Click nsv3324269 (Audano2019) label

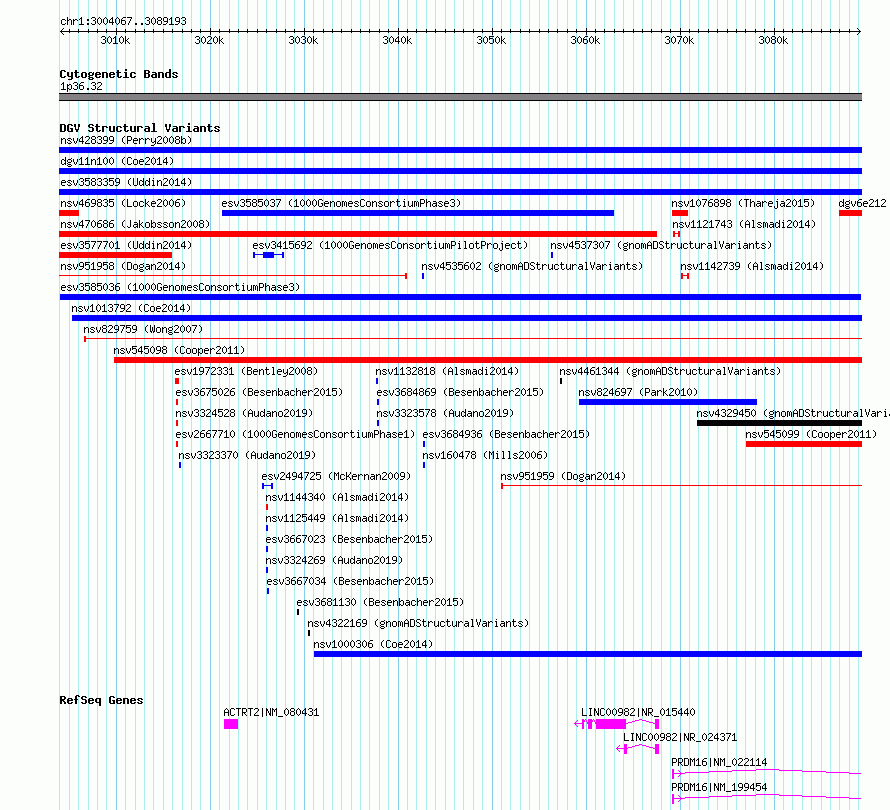(334, 560)
